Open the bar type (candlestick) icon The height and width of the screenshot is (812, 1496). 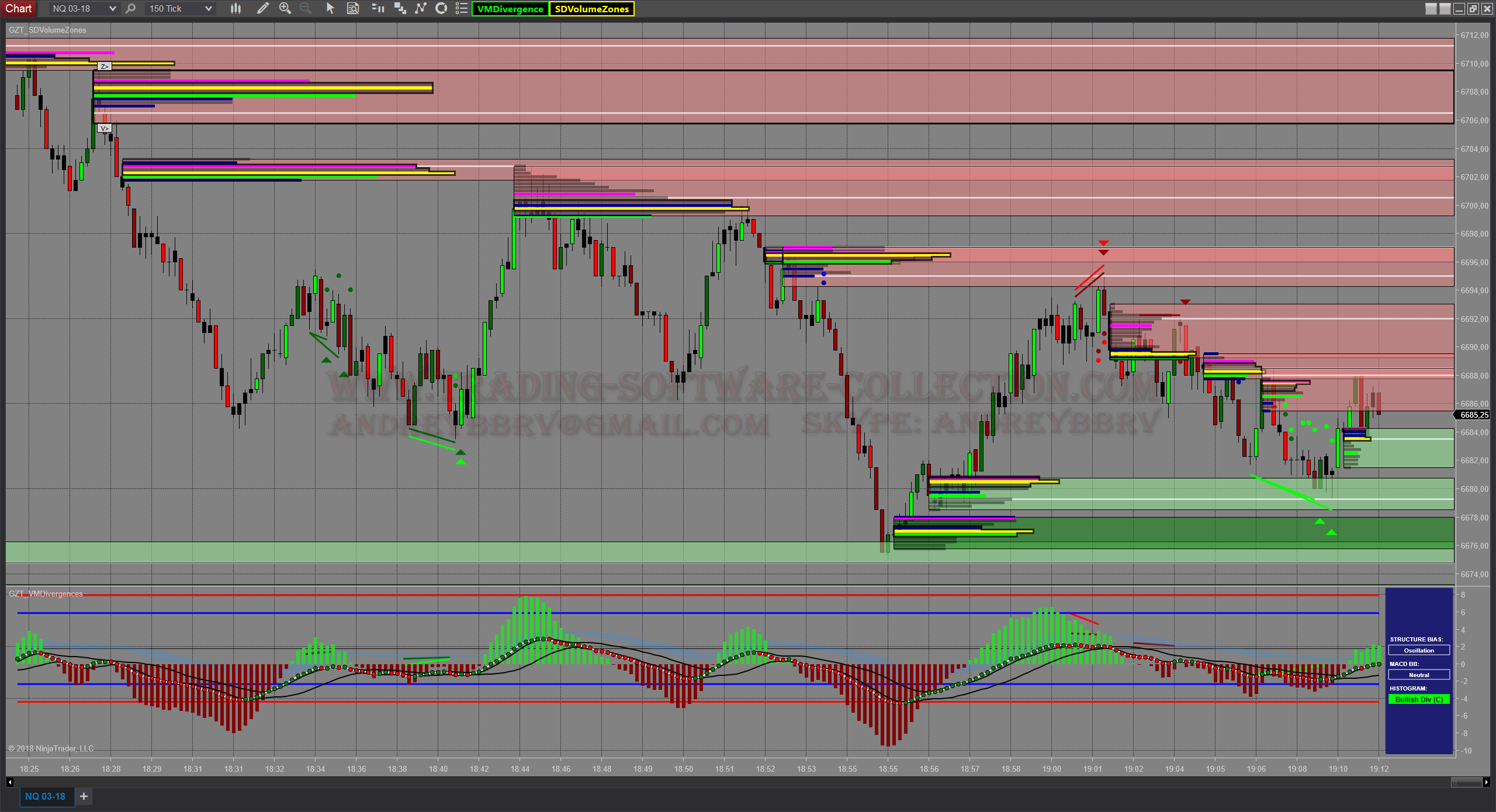click(236, 8)
